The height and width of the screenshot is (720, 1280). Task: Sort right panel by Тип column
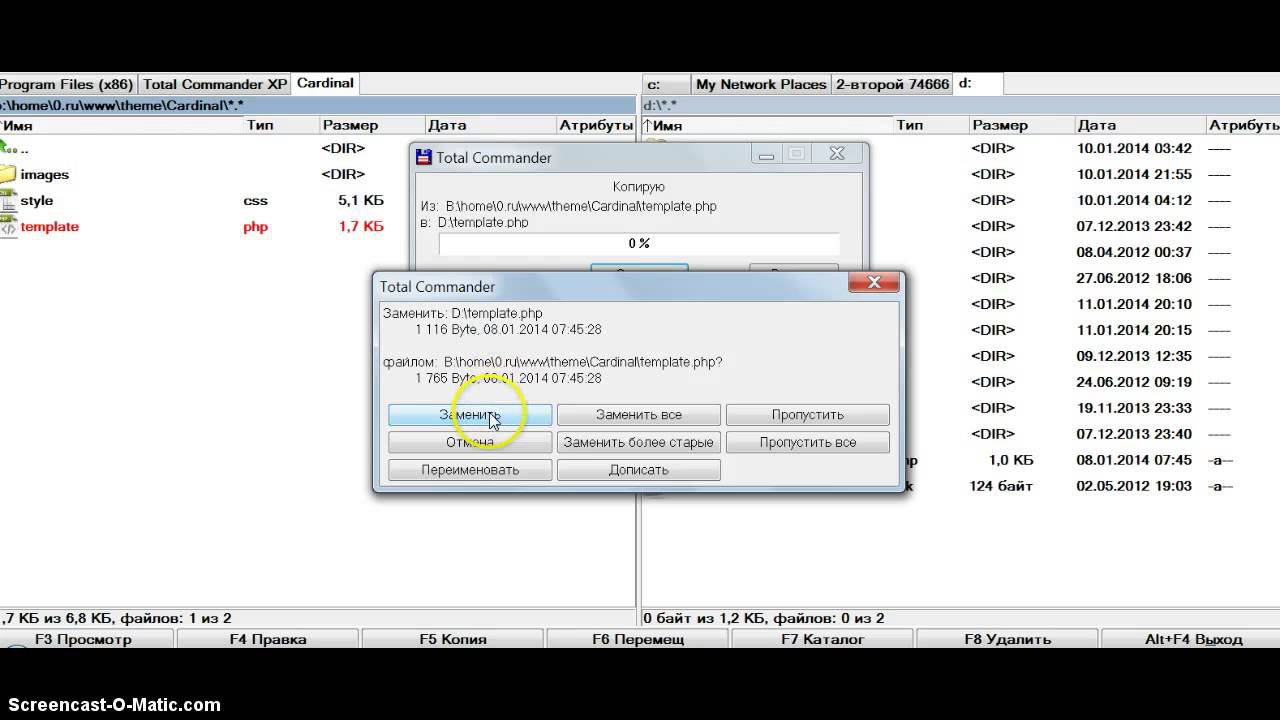pos(932,125)
